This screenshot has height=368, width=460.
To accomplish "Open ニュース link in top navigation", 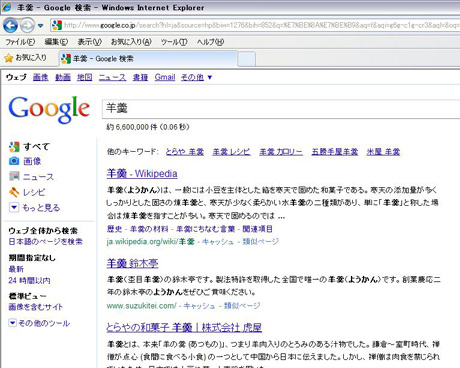I will [112, 77].
